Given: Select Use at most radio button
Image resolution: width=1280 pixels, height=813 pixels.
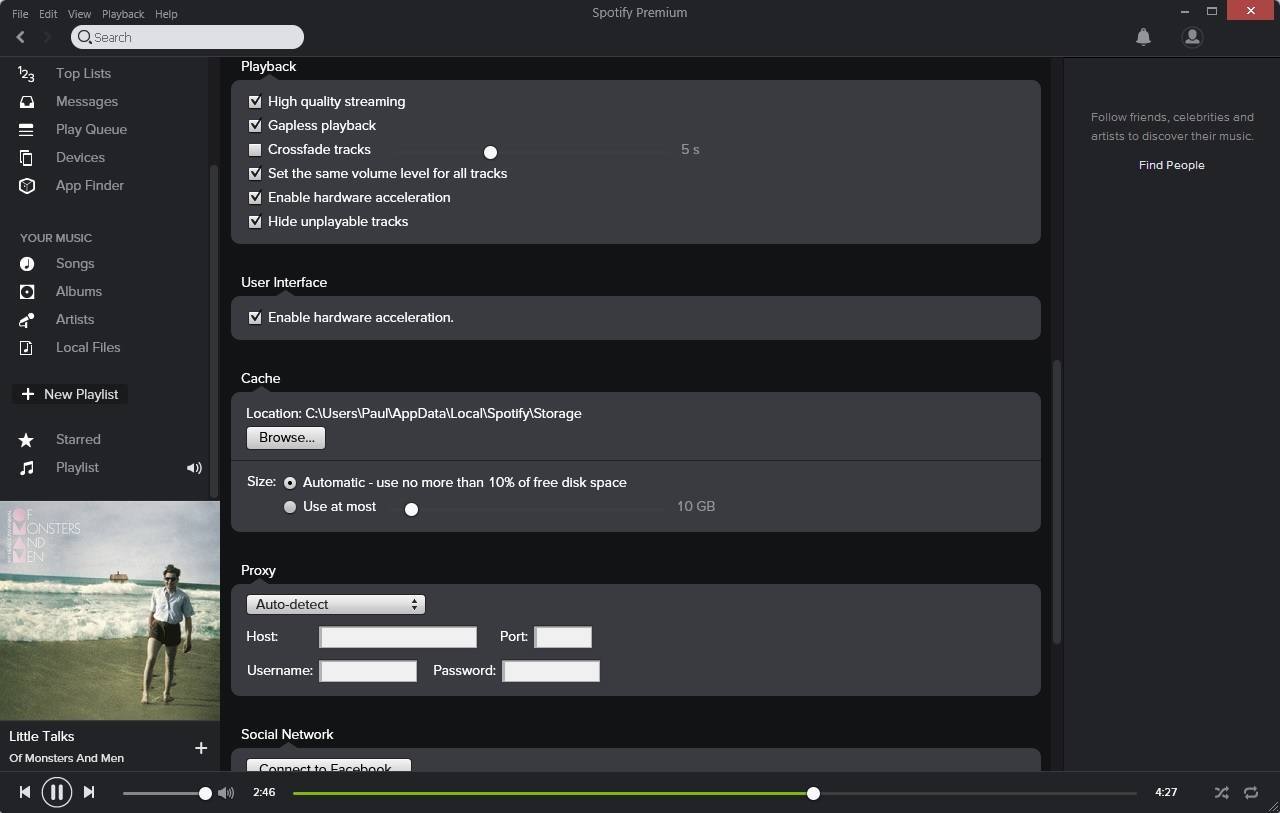Looking at the screenshot, I should tap(290, 507).
